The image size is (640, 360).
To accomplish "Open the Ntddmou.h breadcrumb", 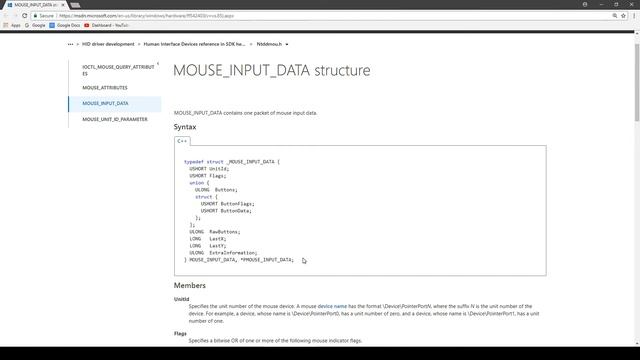I will pos(269,44).
